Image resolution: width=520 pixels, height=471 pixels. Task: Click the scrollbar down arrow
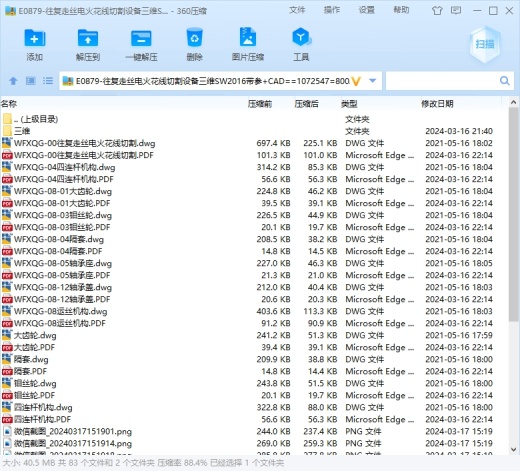[x=513, y=449]
